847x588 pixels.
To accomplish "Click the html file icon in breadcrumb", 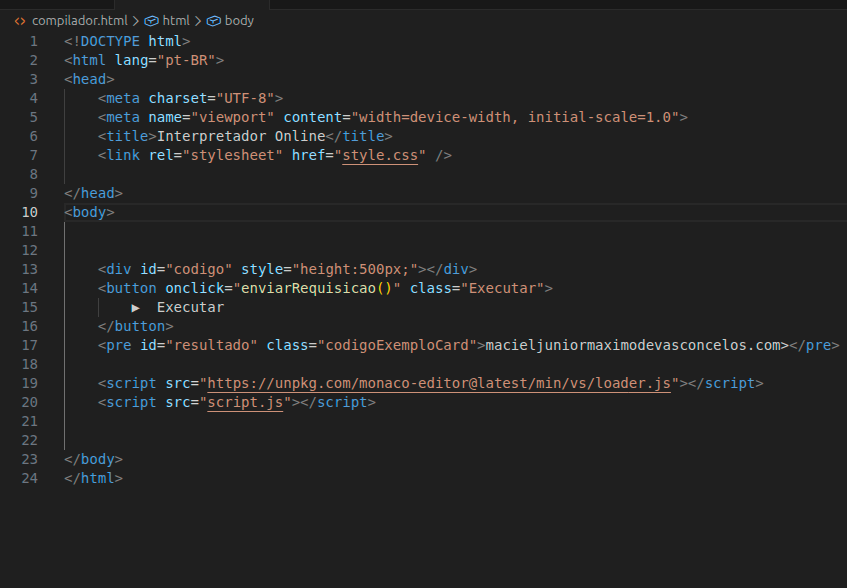I will click(x=20, y=21).
